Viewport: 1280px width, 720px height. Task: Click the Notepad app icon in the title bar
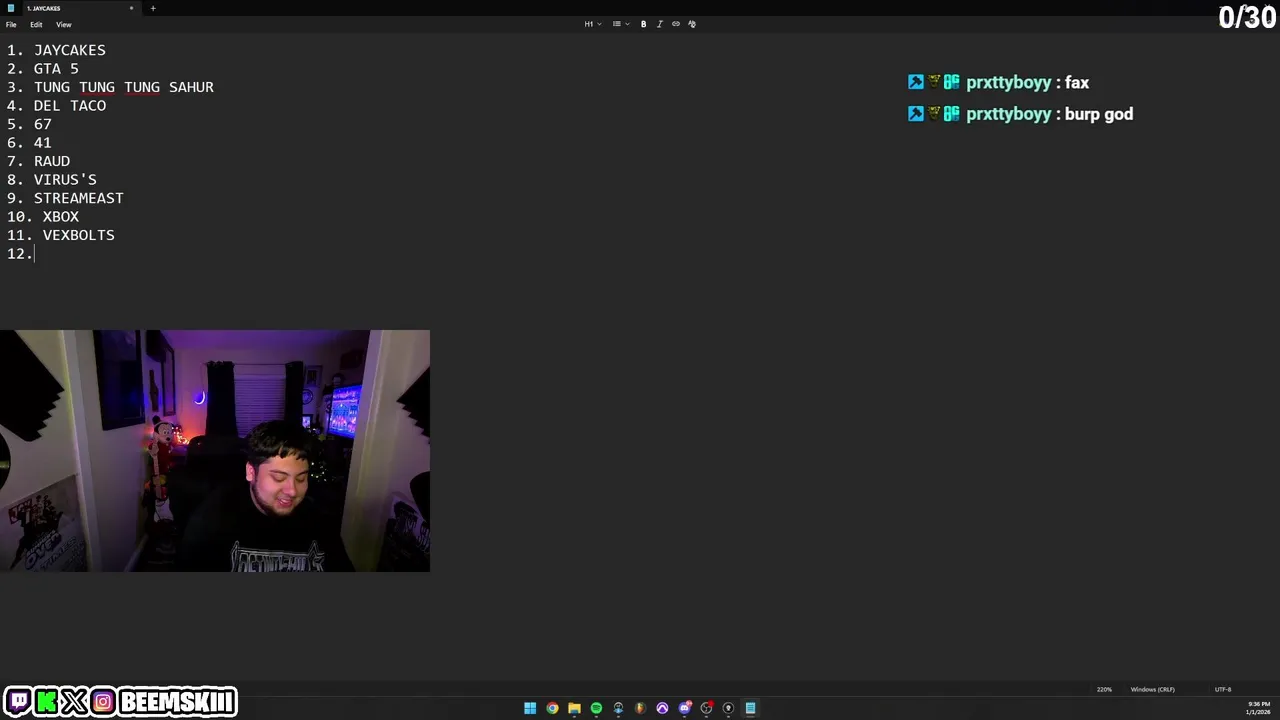9,8
